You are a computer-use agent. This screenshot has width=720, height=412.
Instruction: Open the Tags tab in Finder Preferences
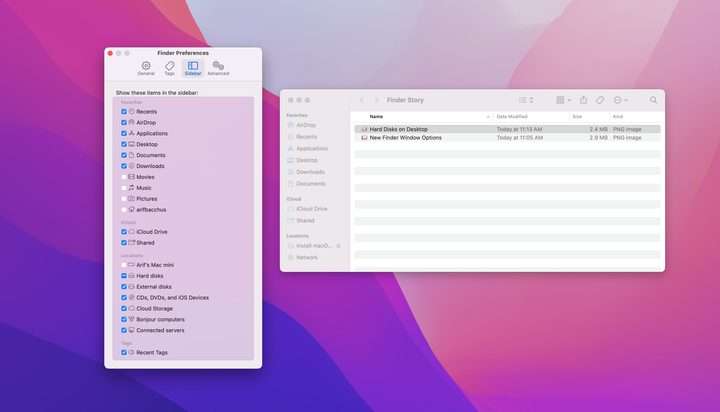[169, 68]
